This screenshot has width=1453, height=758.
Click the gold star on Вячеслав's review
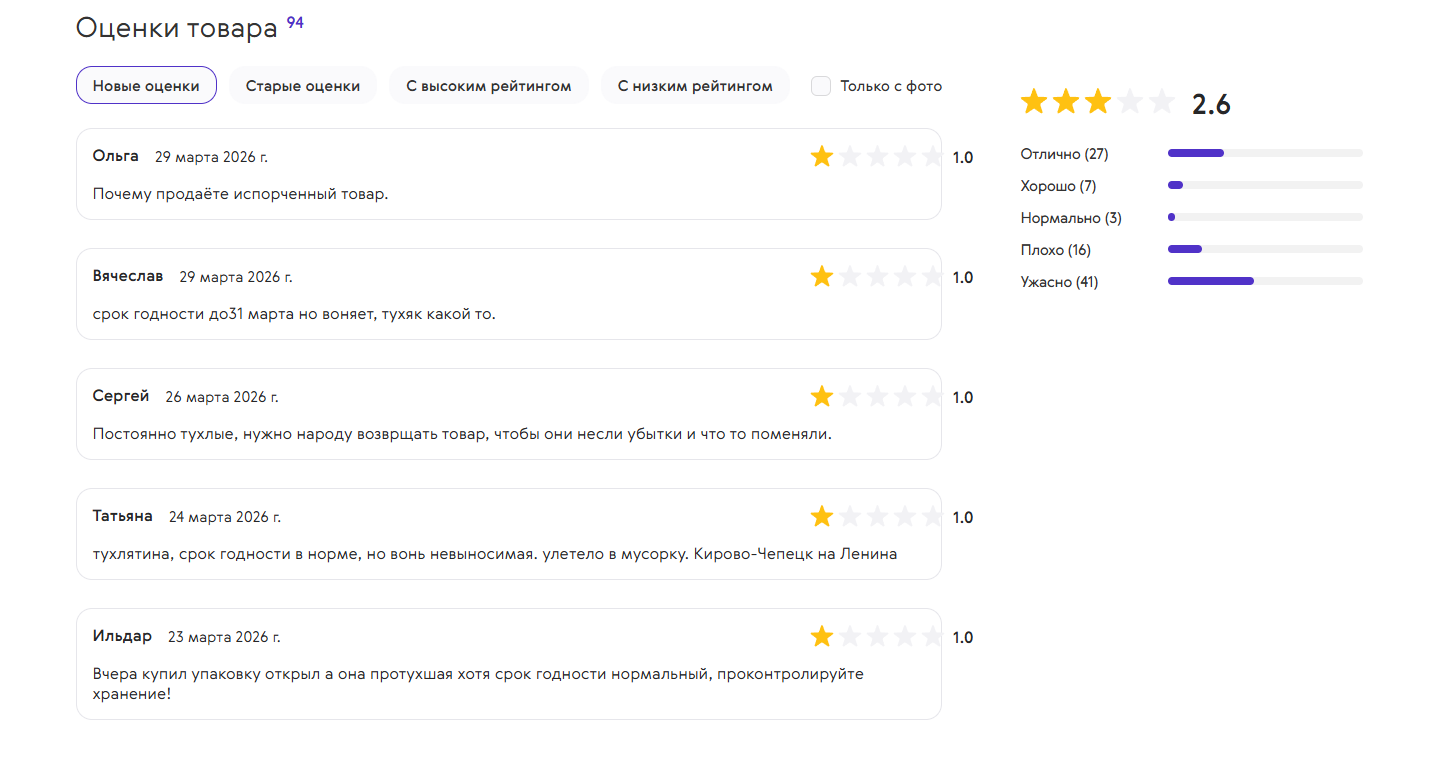(x=822, y=277)
